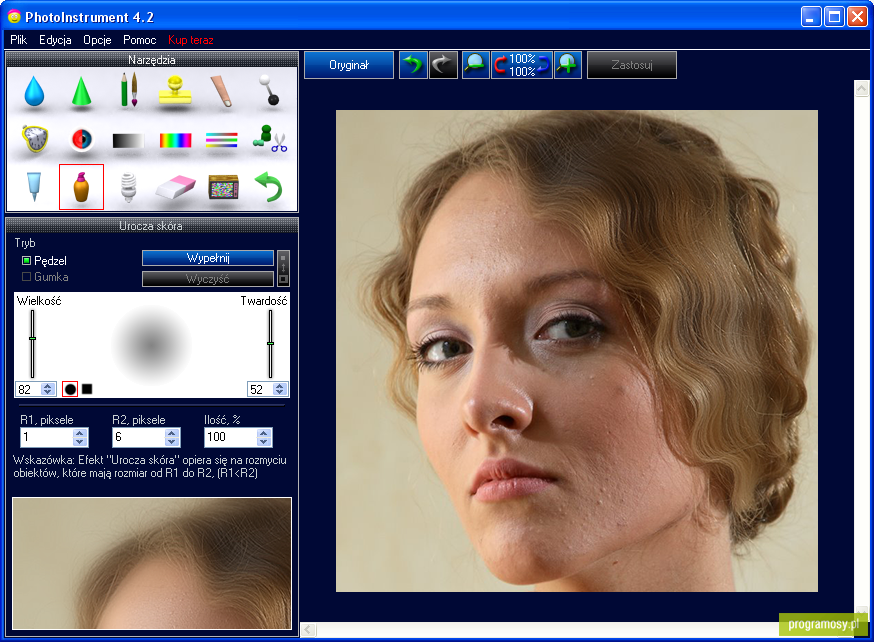Click the Oryginał button

tap(349, 65)
